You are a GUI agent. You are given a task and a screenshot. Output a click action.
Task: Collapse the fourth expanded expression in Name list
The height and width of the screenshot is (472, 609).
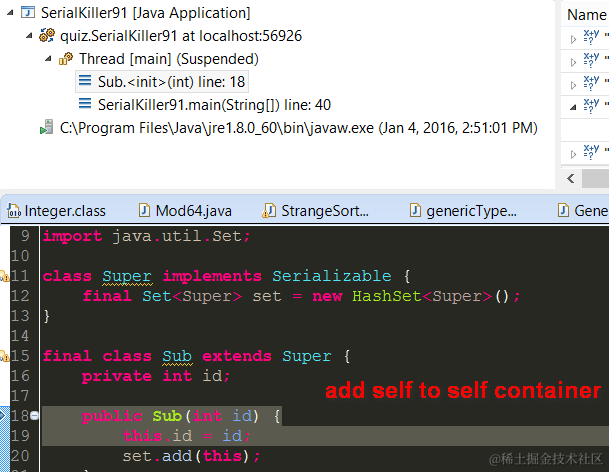pos(573,108)
